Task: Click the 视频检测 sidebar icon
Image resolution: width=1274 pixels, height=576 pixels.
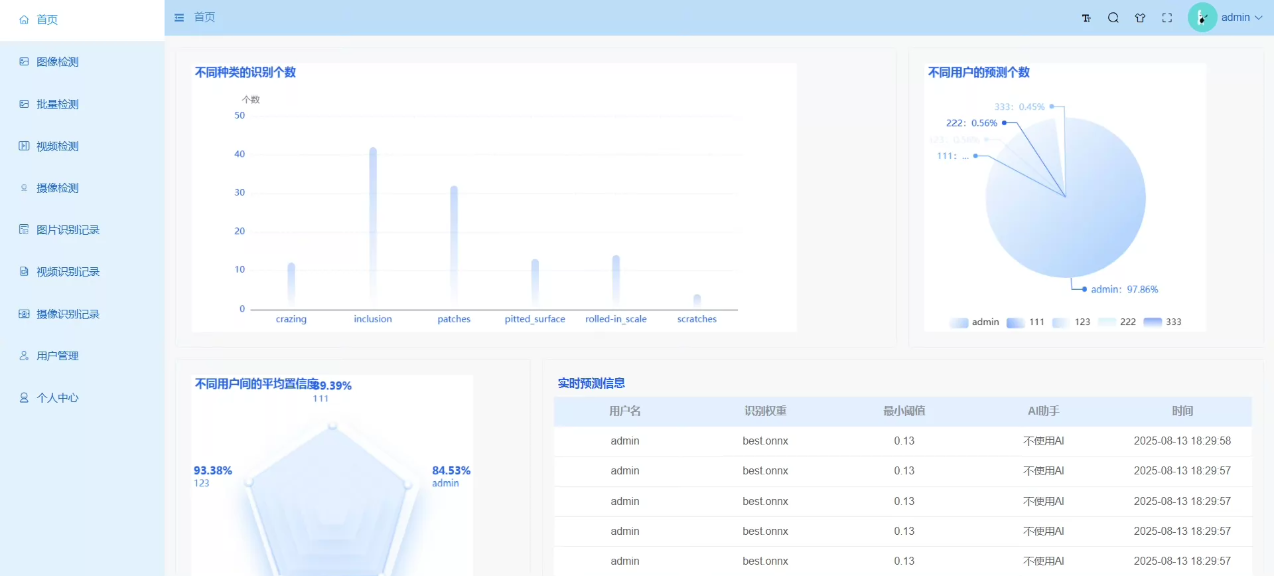Action: pyautogui.click(x=24, y=145)
